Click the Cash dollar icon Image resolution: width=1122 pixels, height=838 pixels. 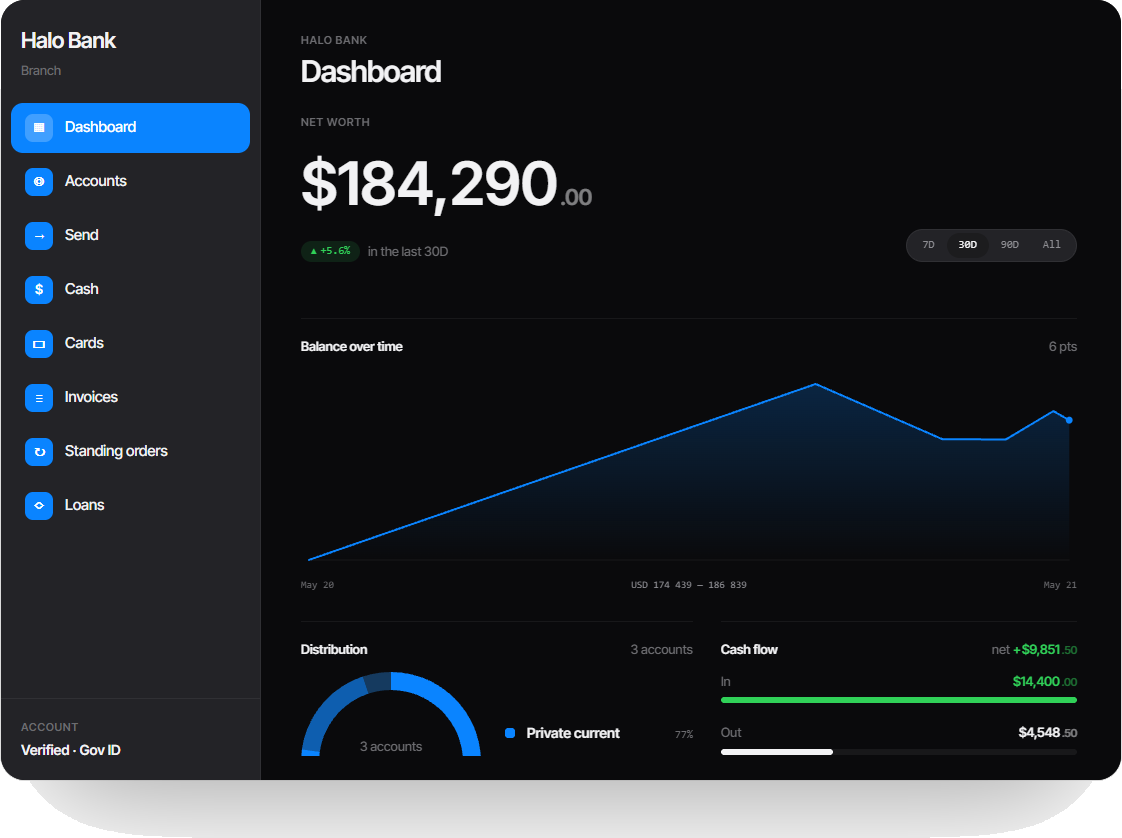[39, 290]
